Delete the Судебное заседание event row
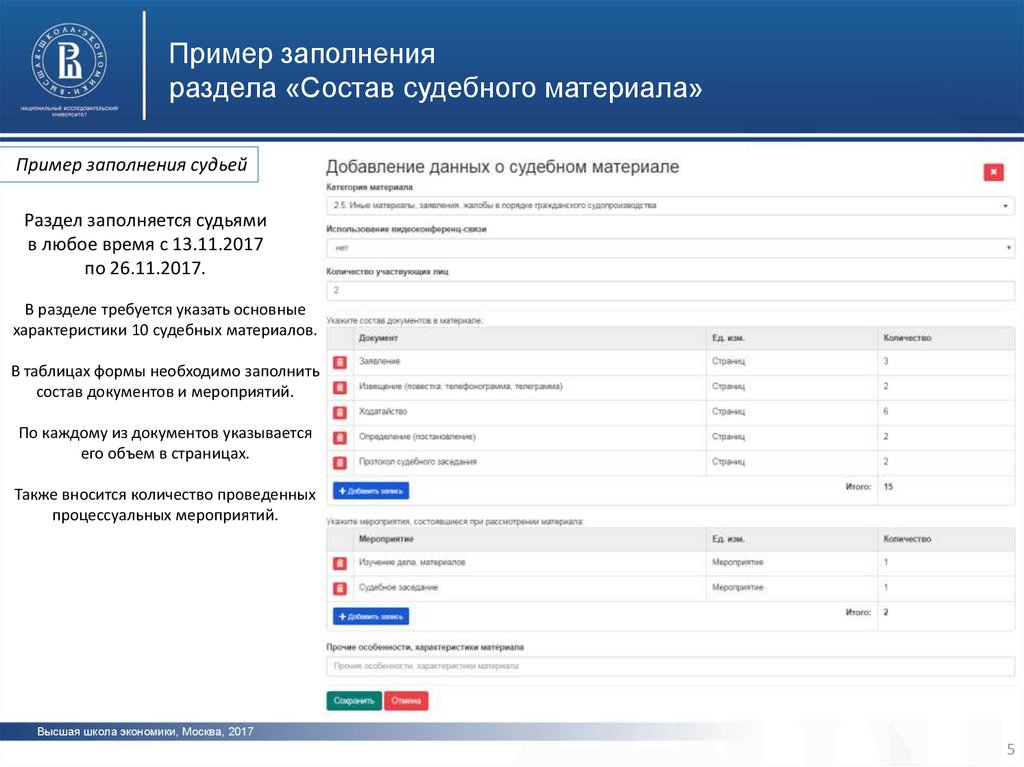 (x=339, y=588)
